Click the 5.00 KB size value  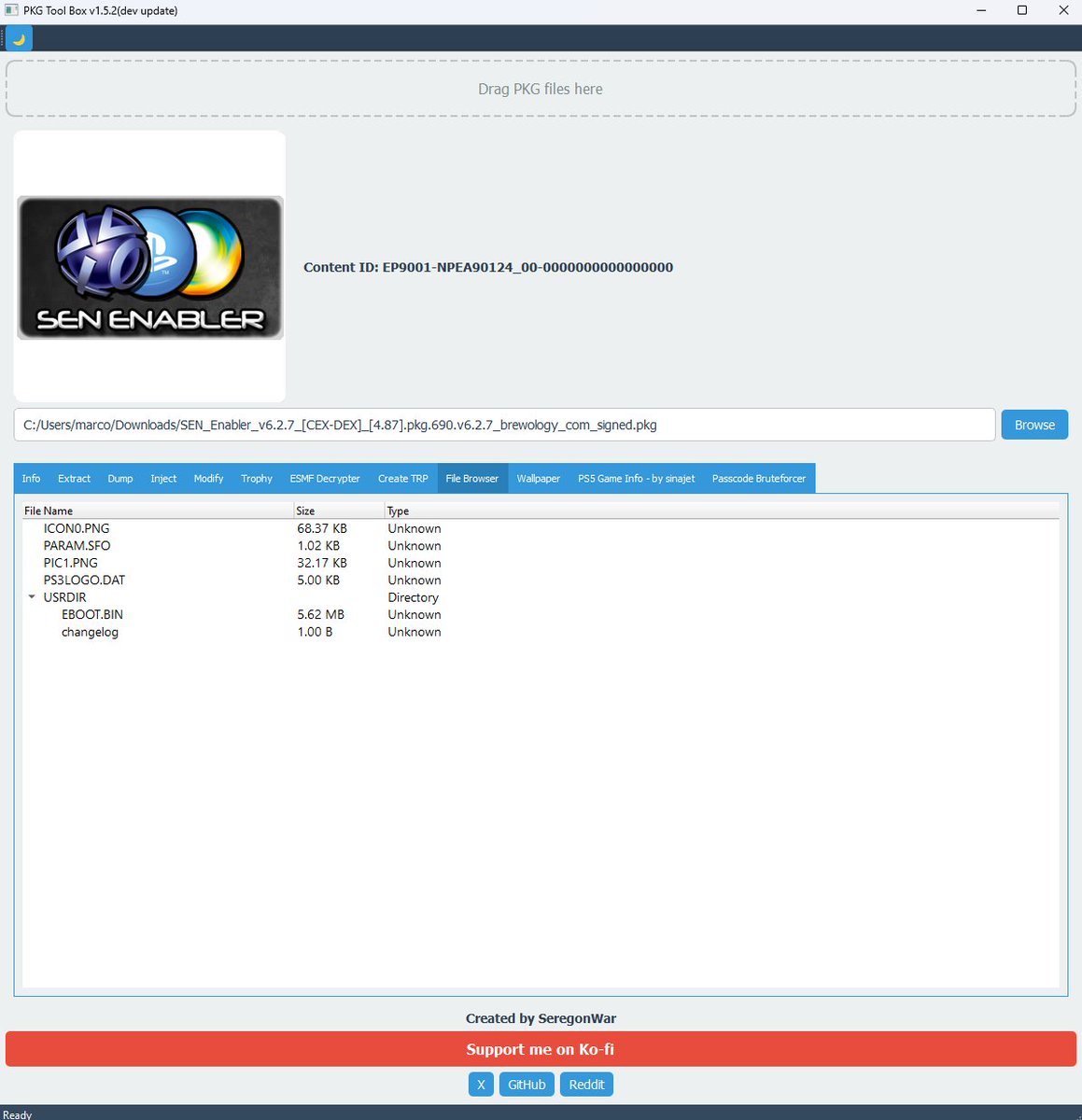point(318,580)
